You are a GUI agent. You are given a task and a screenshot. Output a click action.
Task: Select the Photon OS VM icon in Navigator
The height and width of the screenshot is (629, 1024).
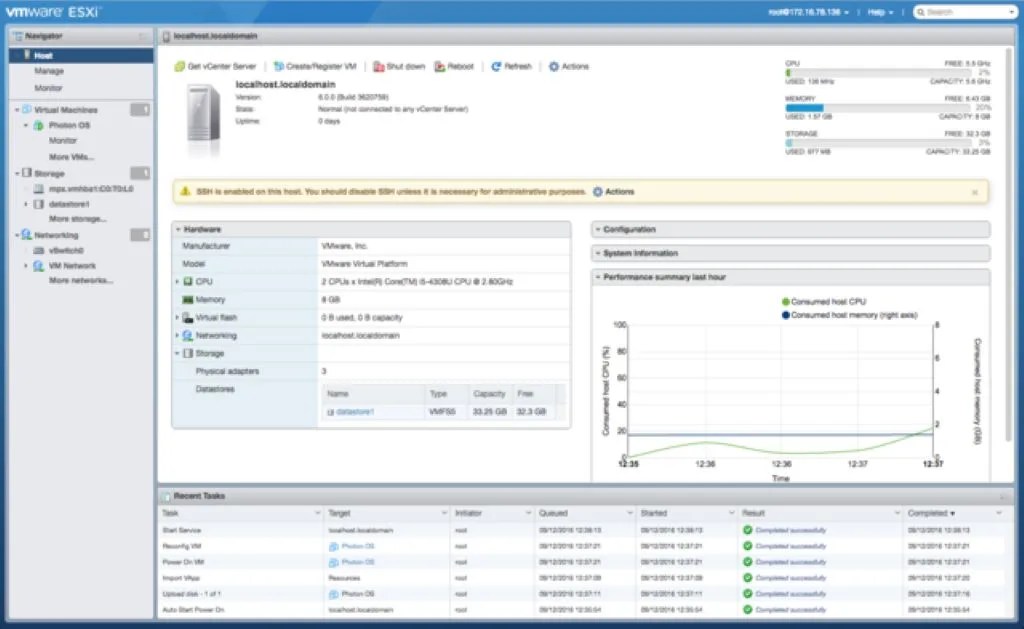(37, 126)
